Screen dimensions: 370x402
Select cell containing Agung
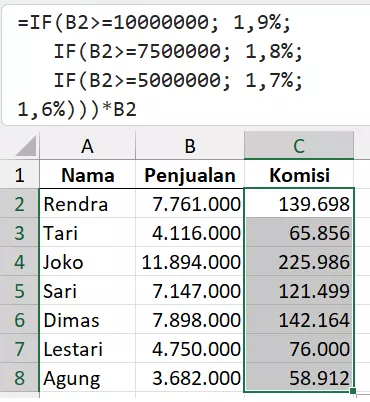(87, 377)
